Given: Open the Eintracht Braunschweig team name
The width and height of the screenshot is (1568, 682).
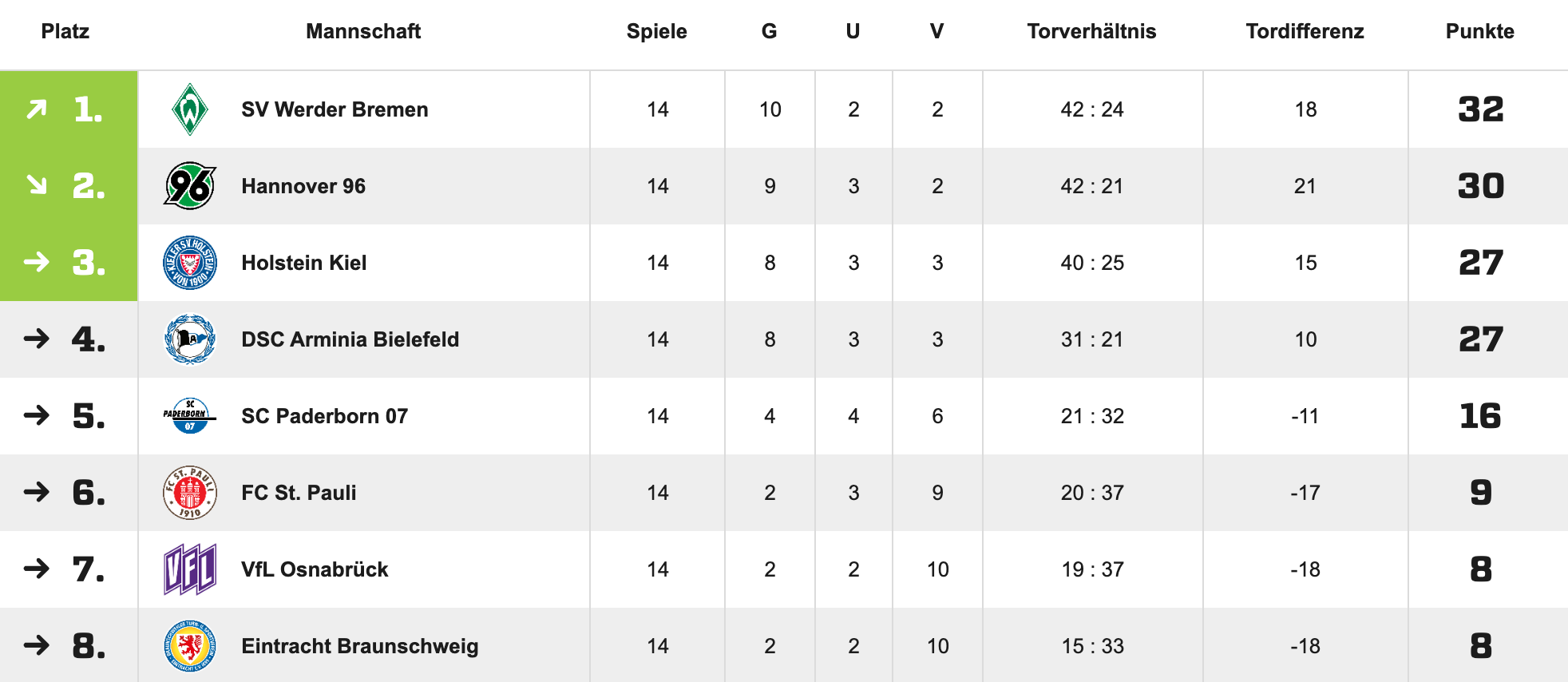Looking at the screenshot, I should tap(360, 646).
